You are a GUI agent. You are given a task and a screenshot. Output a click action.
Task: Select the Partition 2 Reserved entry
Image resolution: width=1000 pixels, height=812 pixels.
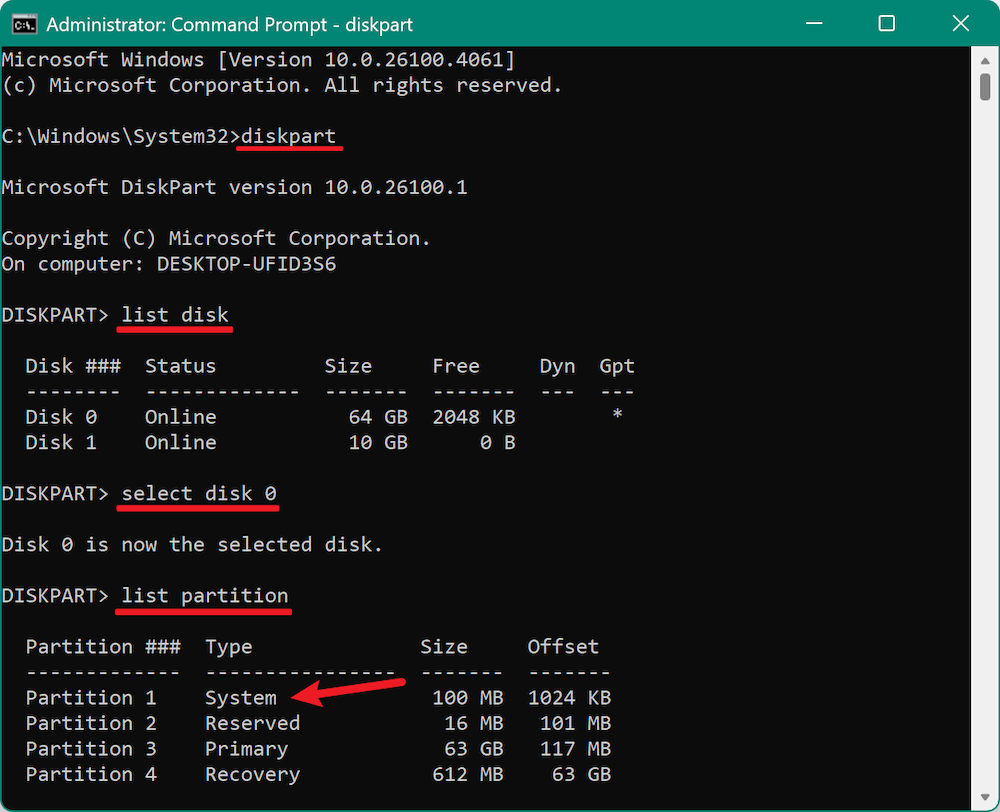[150, 723]
